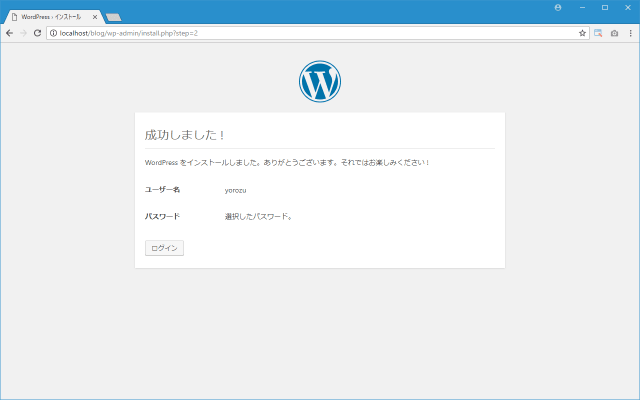Image resolution: width=640 pixels, height=400 pixels.
Task: Open site info icon beside localhost URL
Action: point(53,33)
